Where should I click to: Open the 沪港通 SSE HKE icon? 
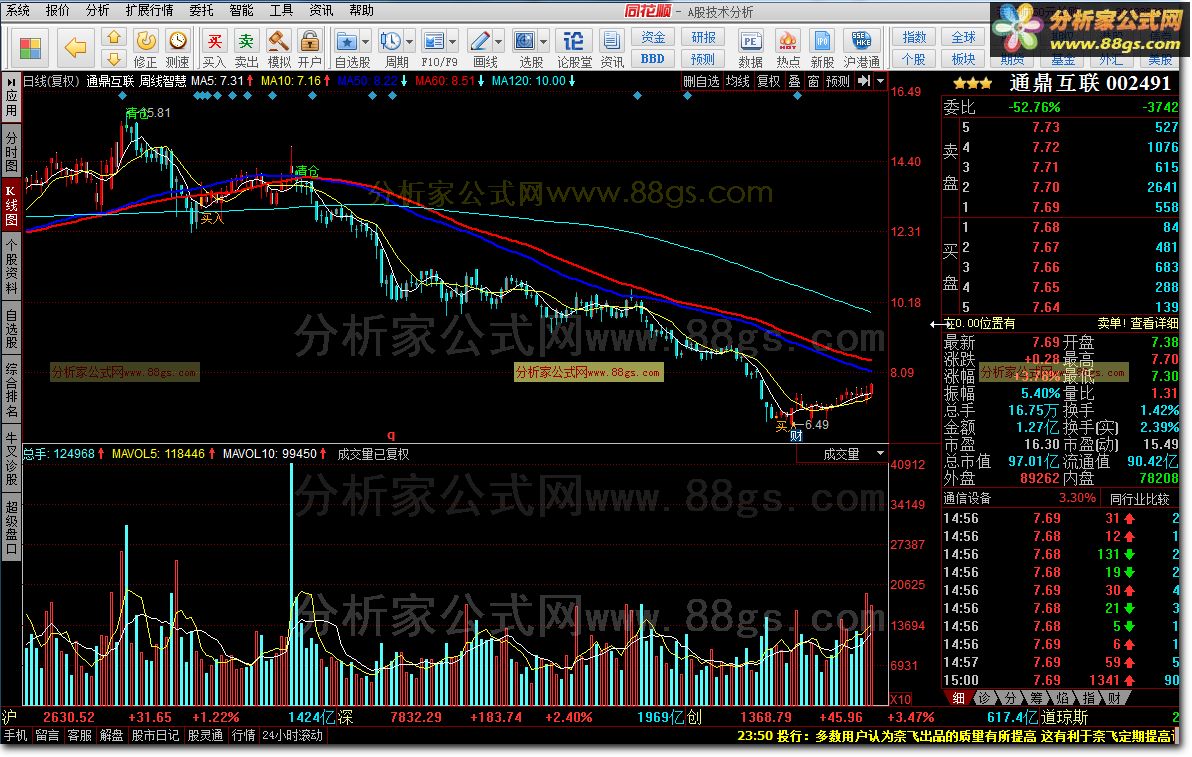coord(861,41)
